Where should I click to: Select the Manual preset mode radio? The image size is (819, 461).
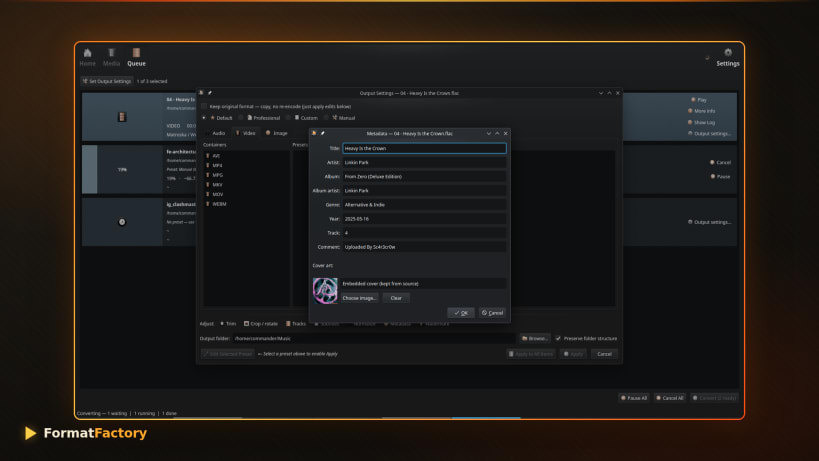pyautogui.click(x=326, y=118)
